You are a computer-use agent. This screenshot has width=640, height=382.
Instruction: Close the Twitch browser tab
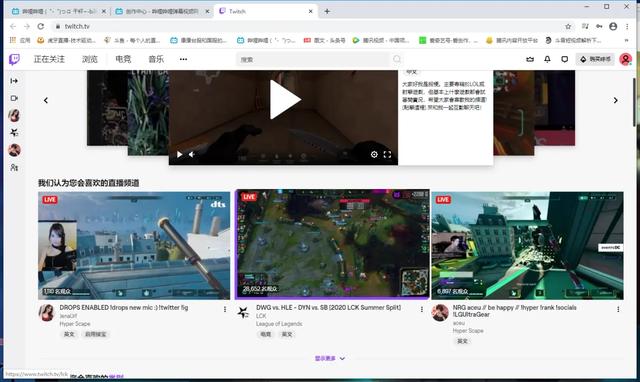(310, 11)
